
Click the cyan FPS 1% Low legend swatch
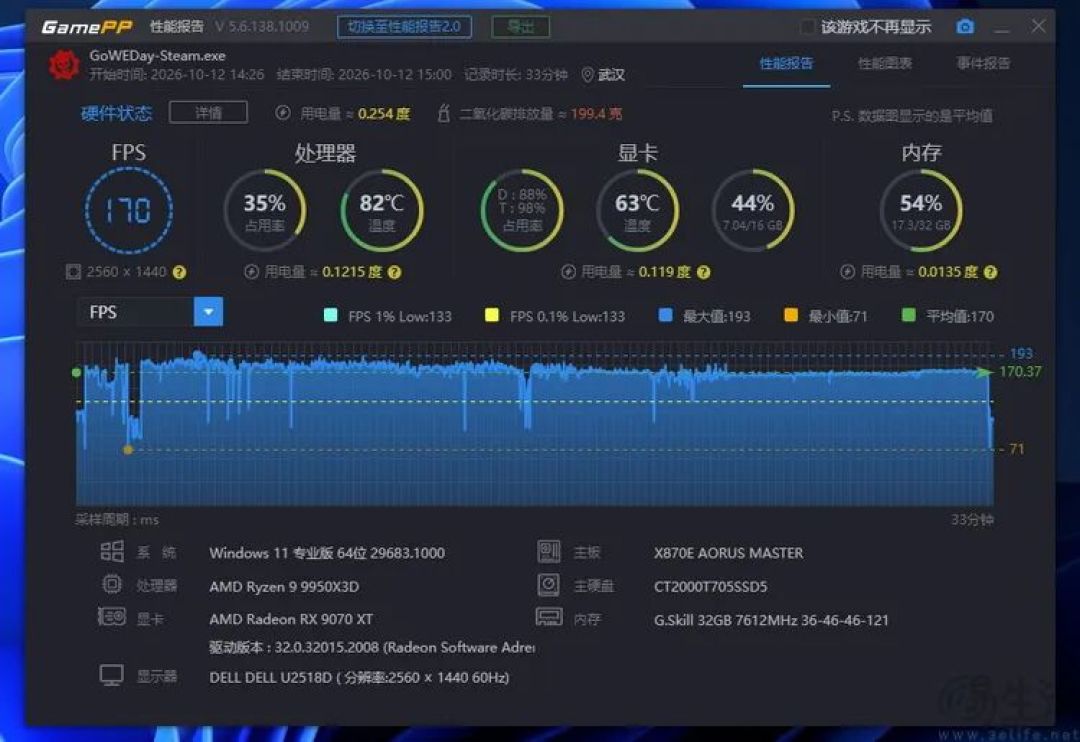tap(331, 316)
